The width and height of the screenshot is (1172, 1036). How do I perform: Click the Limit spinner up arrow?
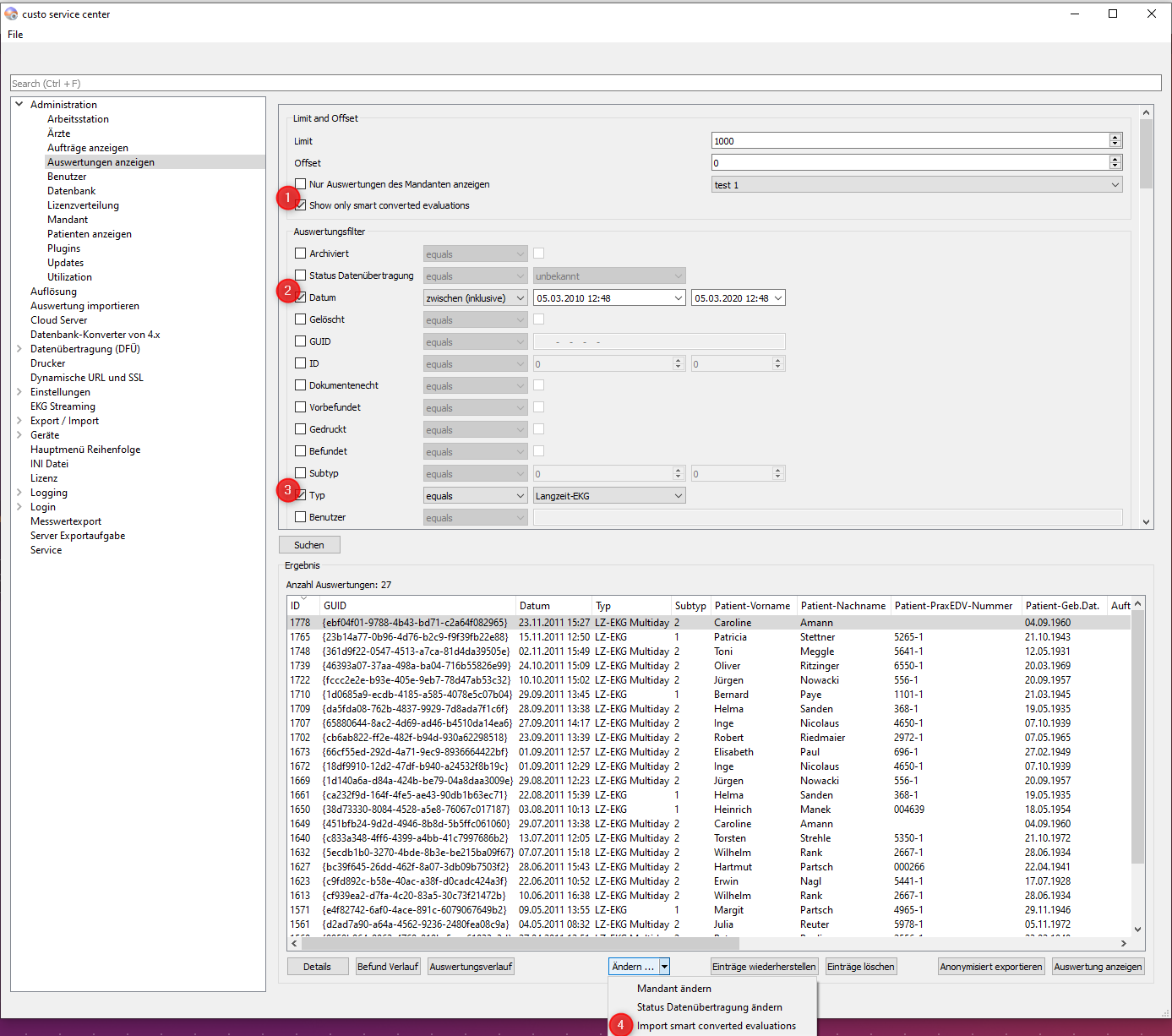point(1115,138)
